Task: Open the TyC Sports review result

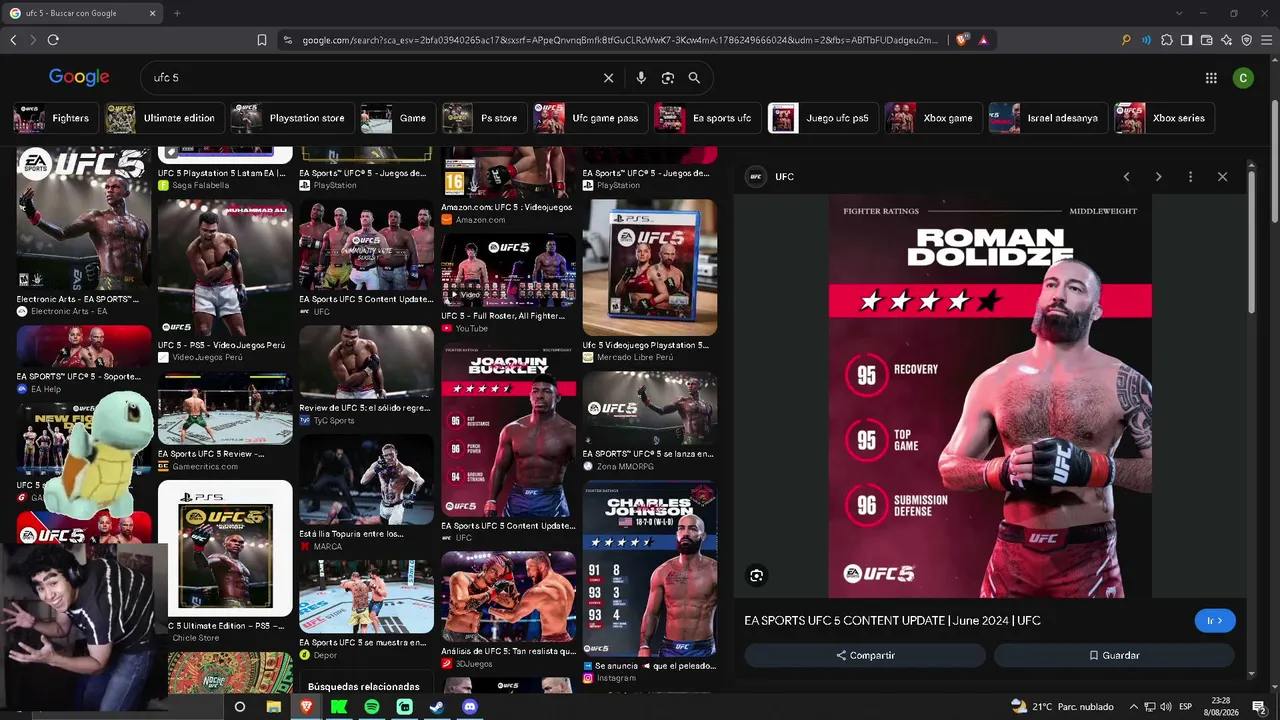Action: tap(366, 361)
